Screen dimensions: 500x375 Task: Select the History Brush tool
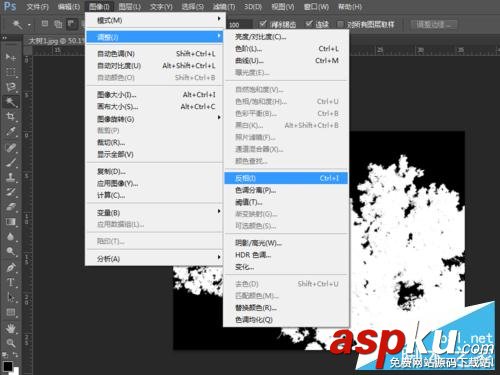tap(11, 192)
